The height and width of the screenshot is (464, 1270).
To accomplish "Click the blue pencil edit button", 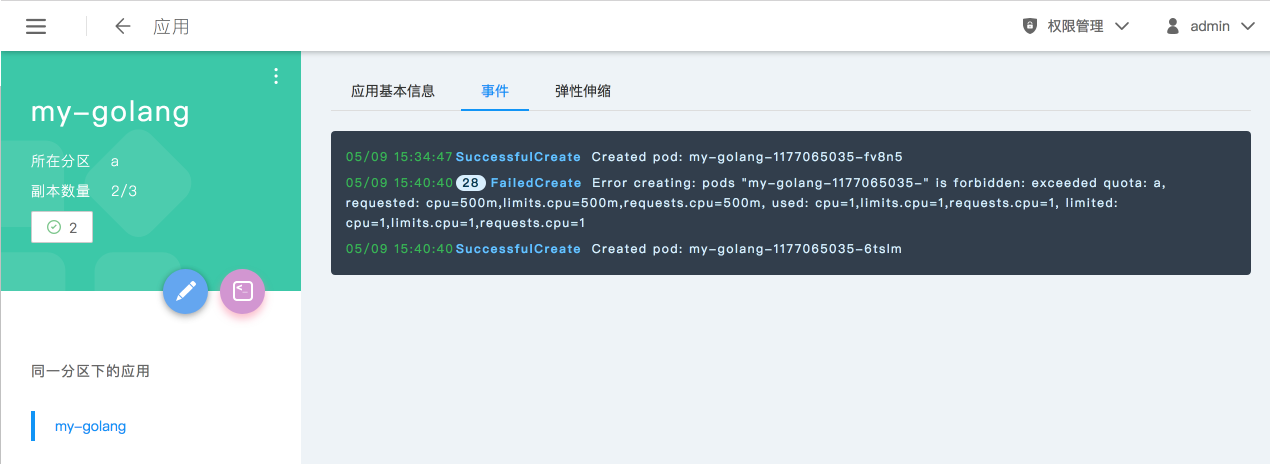I will [185, 291].
